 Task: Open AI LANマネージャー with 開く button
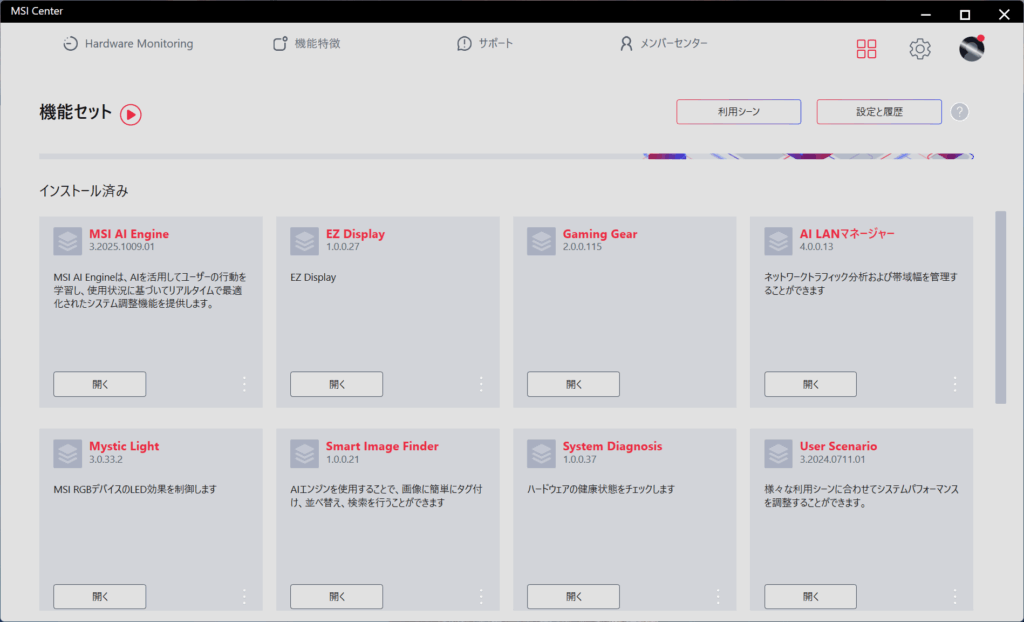[x=810, y=384]
